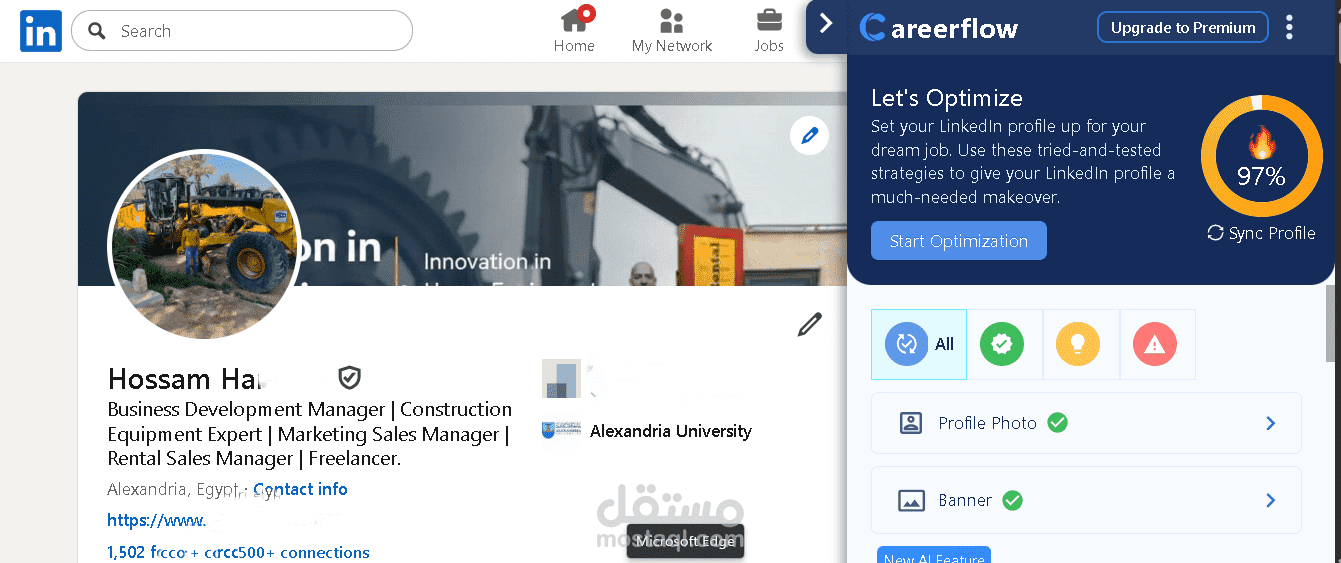Click the Alexandria University logo
The height and width of the screenshot is (563, 1341).
[x=561, y=431]
